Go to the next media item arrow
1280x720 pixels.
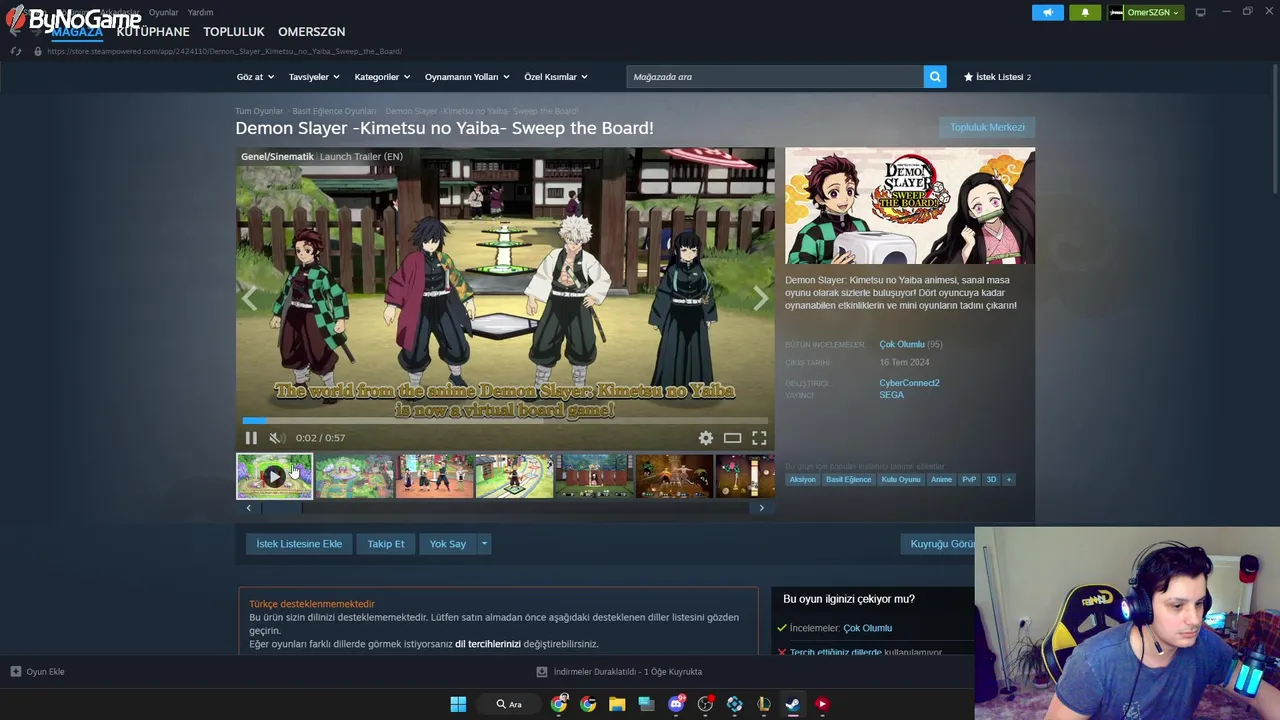[761, 298]
